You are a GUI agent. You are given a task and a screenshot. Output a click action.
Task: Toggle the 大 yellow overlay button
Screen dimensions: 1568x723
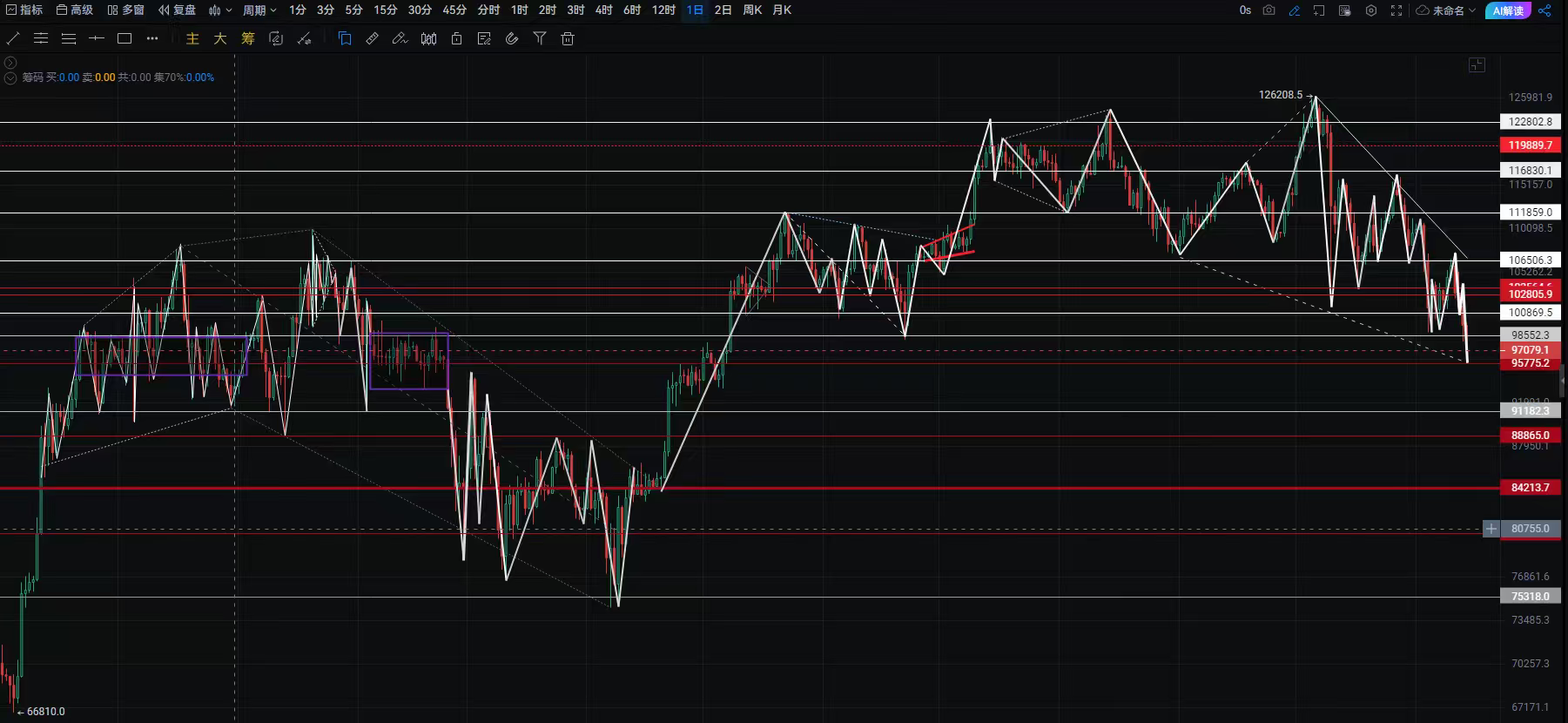coord(220,38)
